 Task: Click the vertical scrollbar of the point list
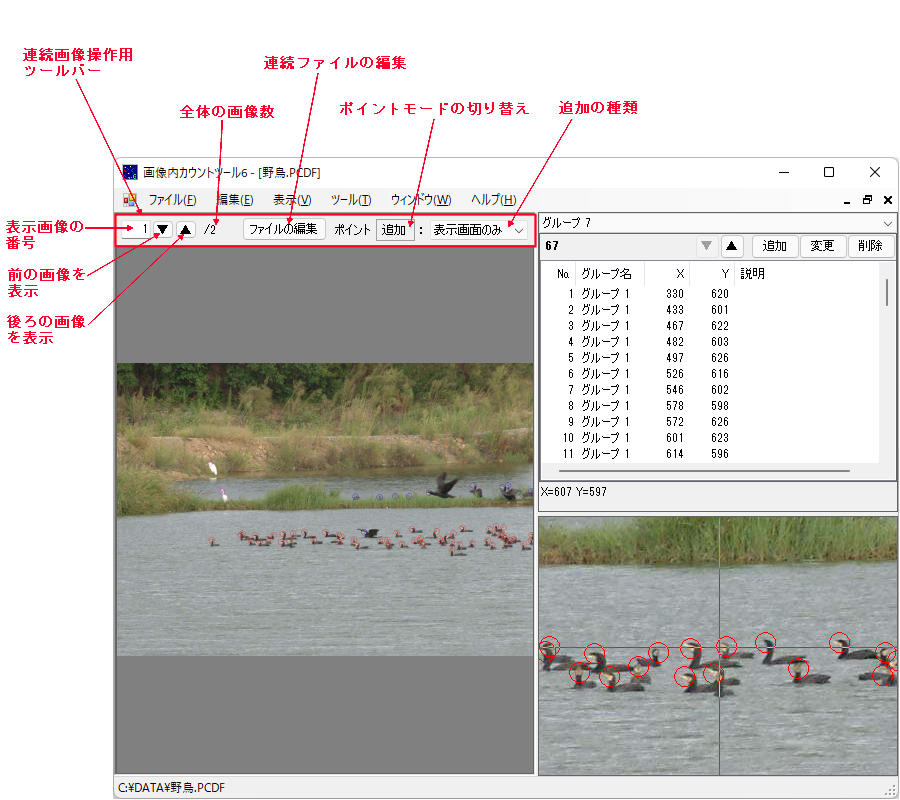(886, 293)
